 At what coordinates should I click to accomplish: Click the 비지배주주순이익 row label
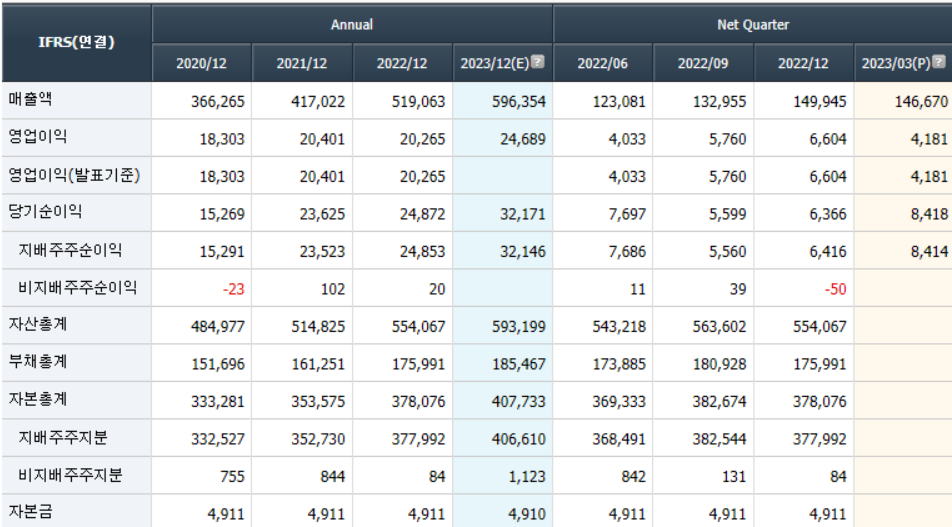click(x=77, y=287)
